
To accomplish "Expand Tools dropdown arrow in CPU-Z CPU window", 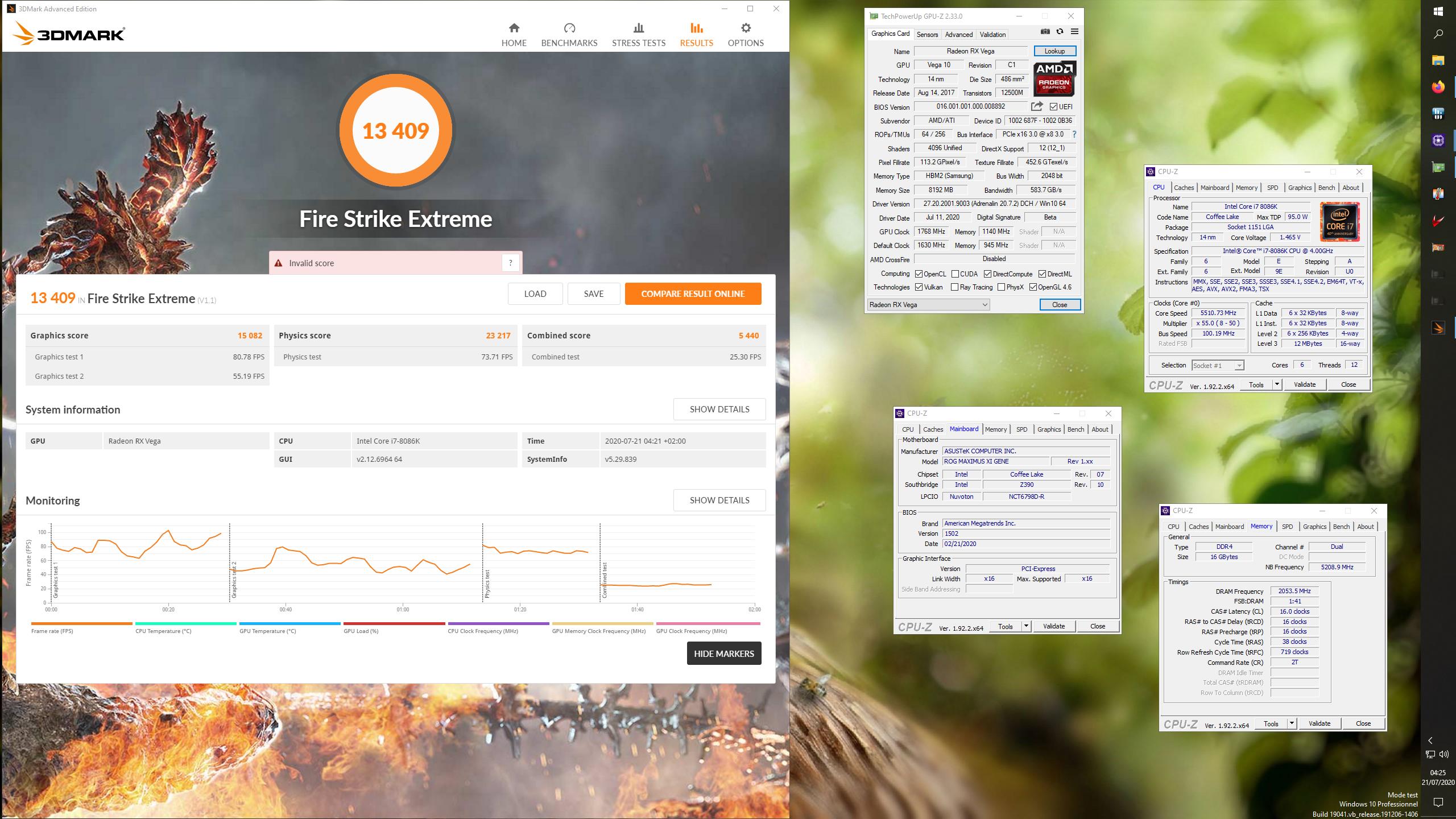I will (1277, 384).
